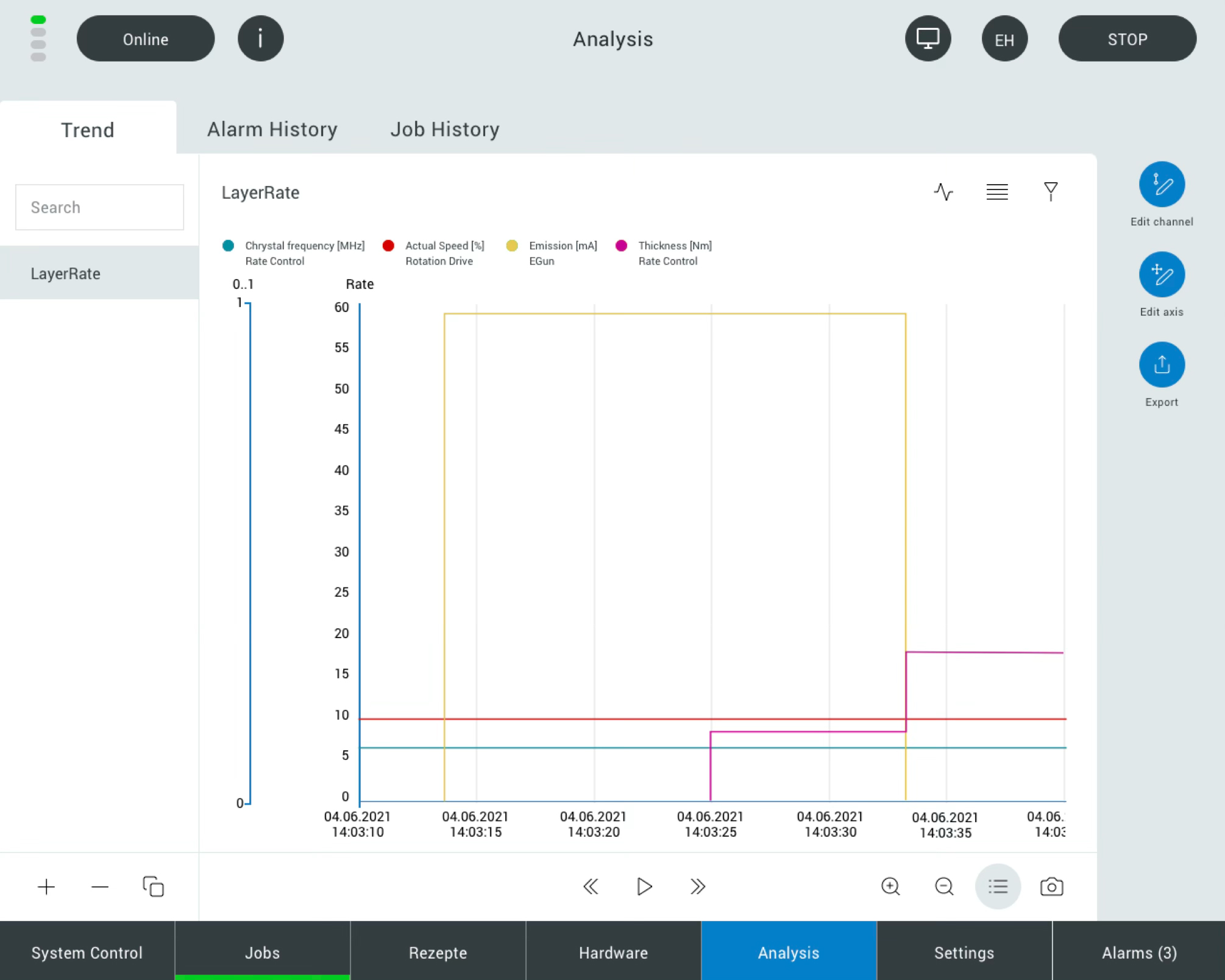The width and height of the screenshot is (1225, 980).
Task: Click into the Search field
Action: coord(99,207)
